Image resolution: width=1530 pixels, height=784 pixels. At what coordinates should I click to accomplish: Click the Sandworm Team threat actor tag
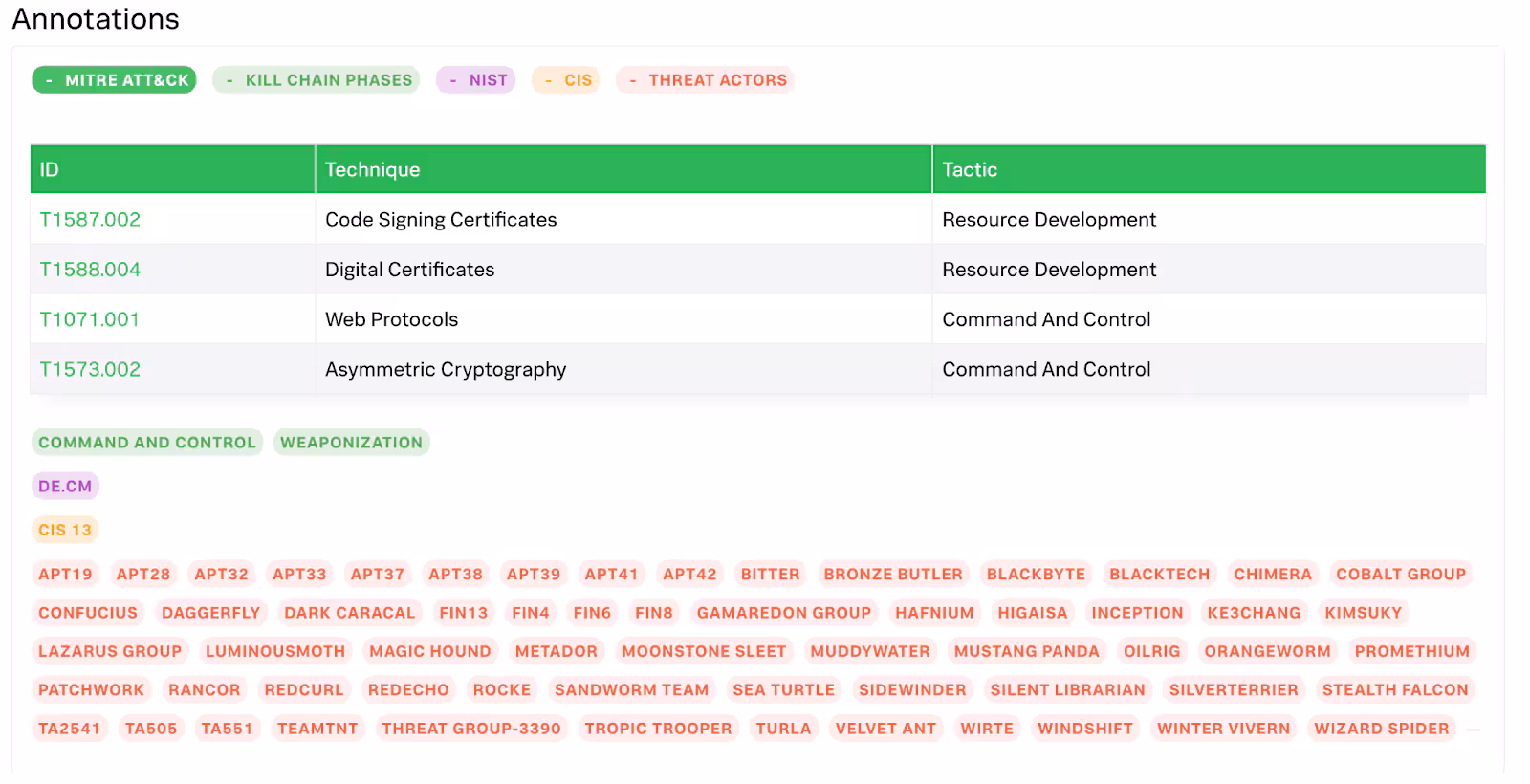click(x=631, y=690)
